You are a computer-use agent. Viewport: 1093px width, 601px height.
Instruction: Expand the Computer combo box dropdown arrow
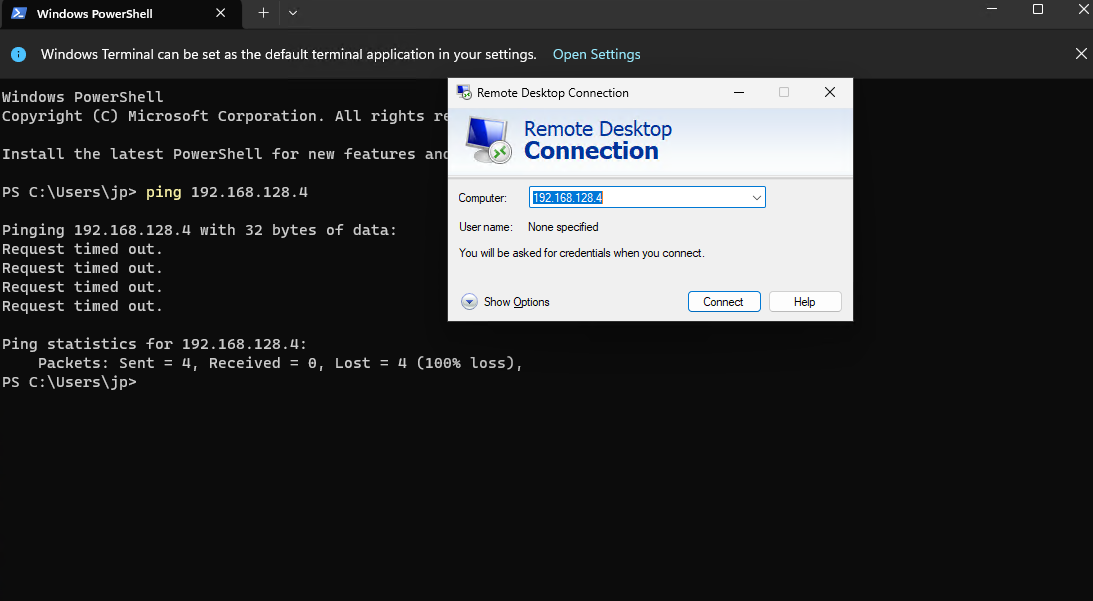756,198
